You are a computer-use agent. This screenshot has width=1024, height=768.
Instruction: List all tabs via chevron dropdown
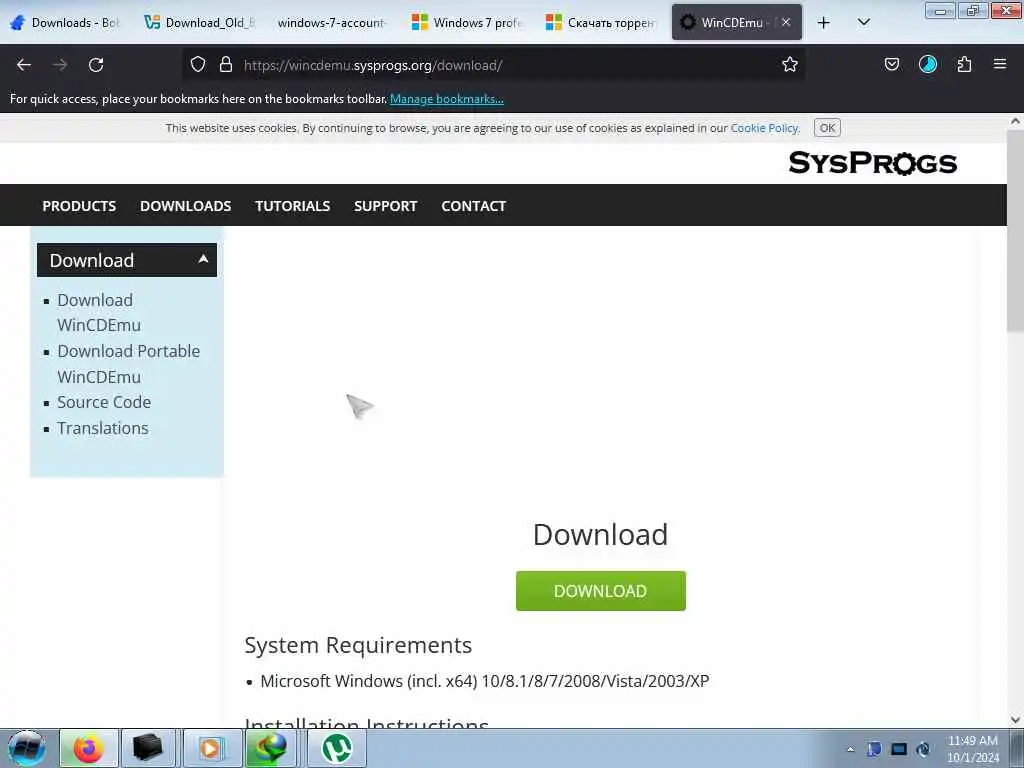(x=863, y=23)
